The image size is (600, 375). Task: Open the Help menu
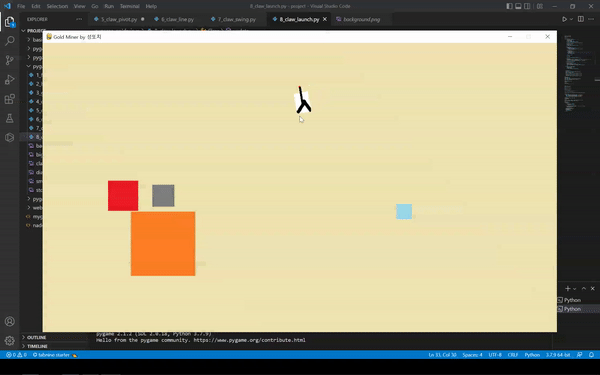pyautogui.click(x=151, y=6)
